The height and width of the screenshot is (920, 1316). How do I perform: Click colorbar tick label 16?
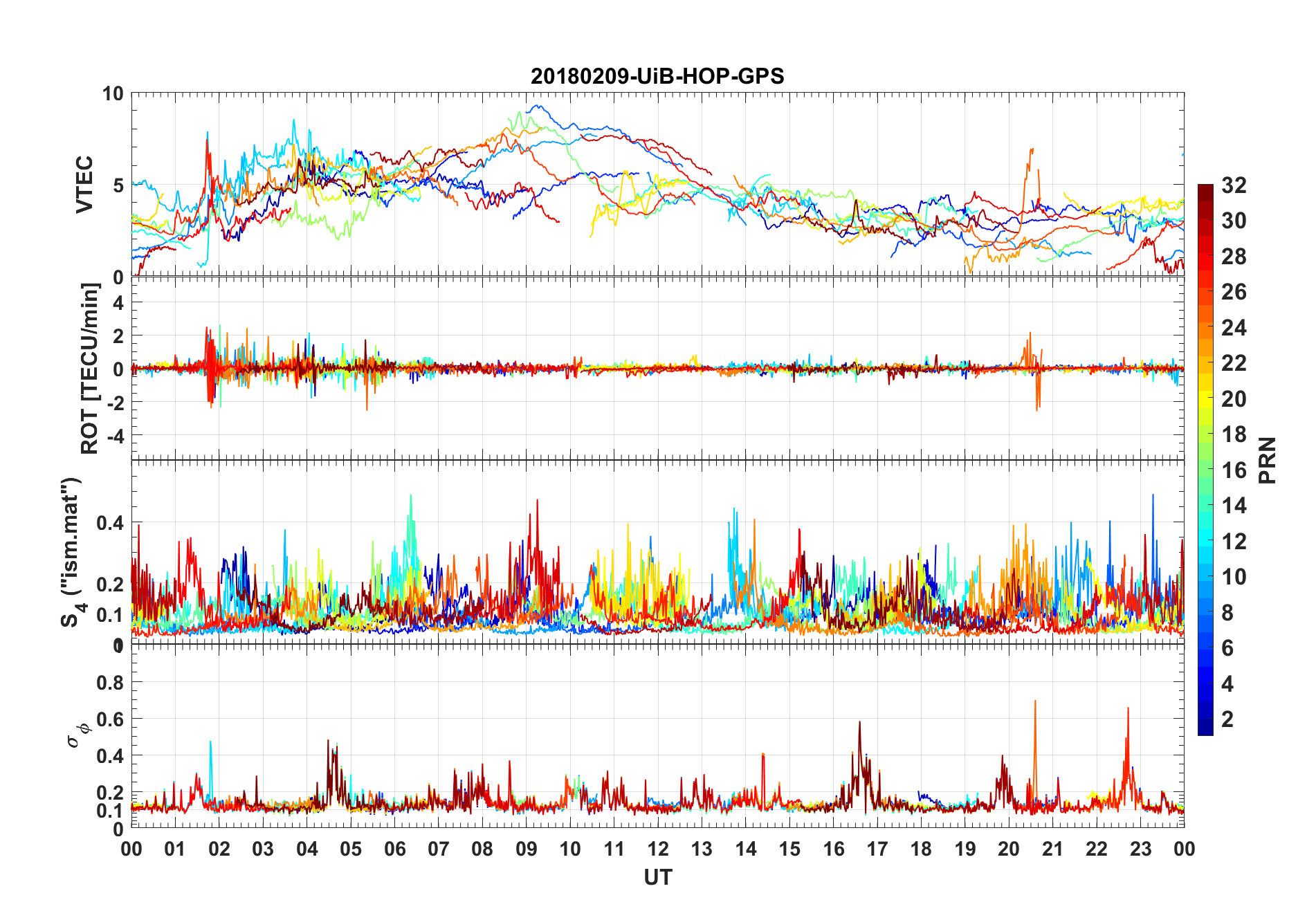click(1234, 470)
